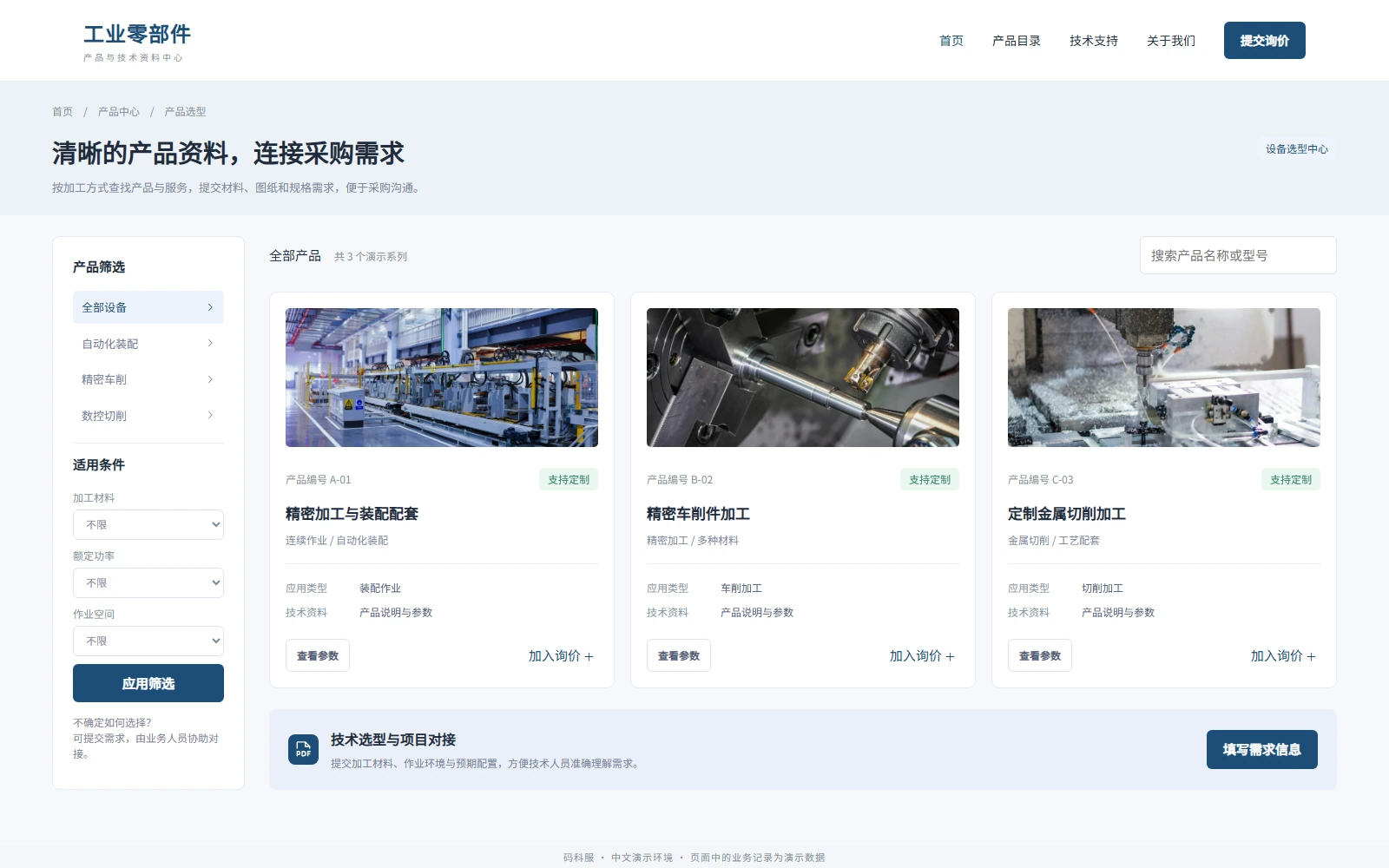Select 精密车削 filter category

(148, 379)
